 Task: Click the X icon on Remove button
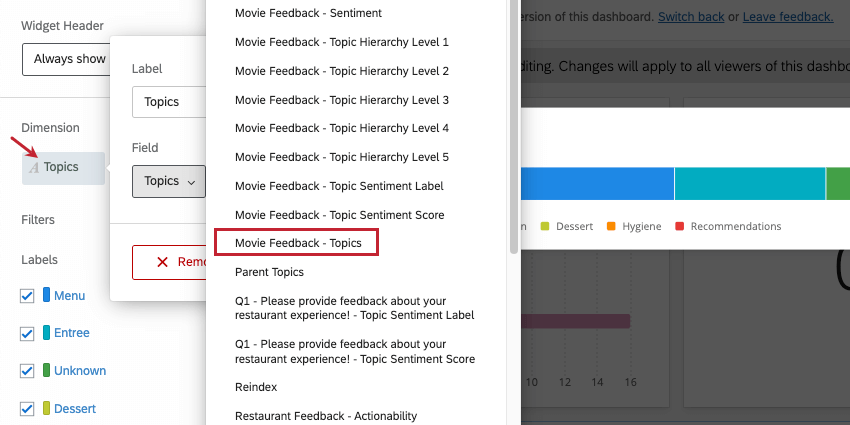coord(162,261)
